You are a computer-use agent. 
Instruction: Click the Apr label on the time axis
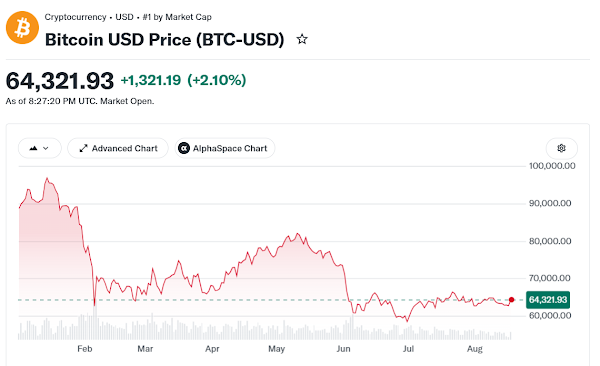(x=212, y=349)
